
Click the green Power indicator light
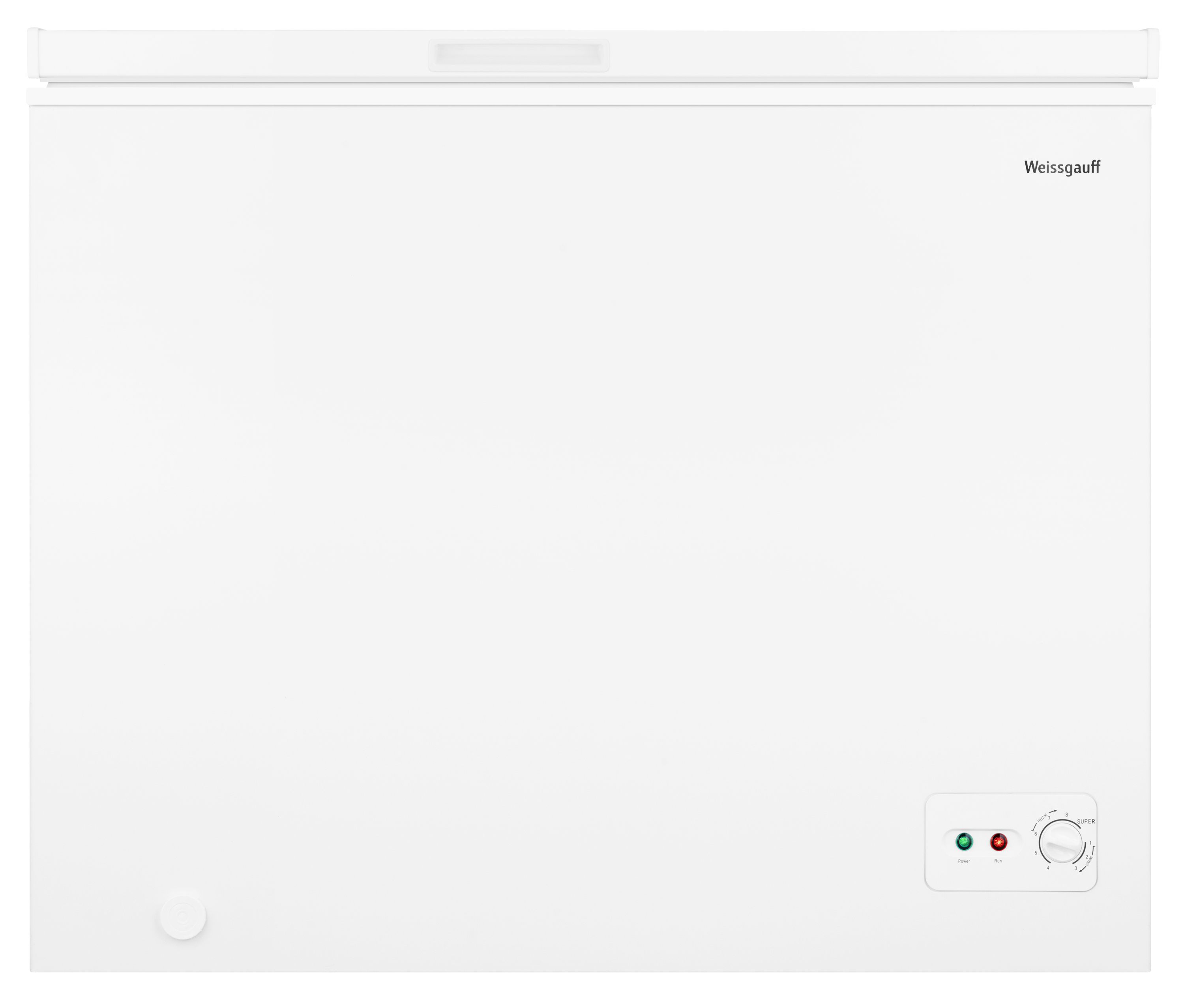(965, 842)
